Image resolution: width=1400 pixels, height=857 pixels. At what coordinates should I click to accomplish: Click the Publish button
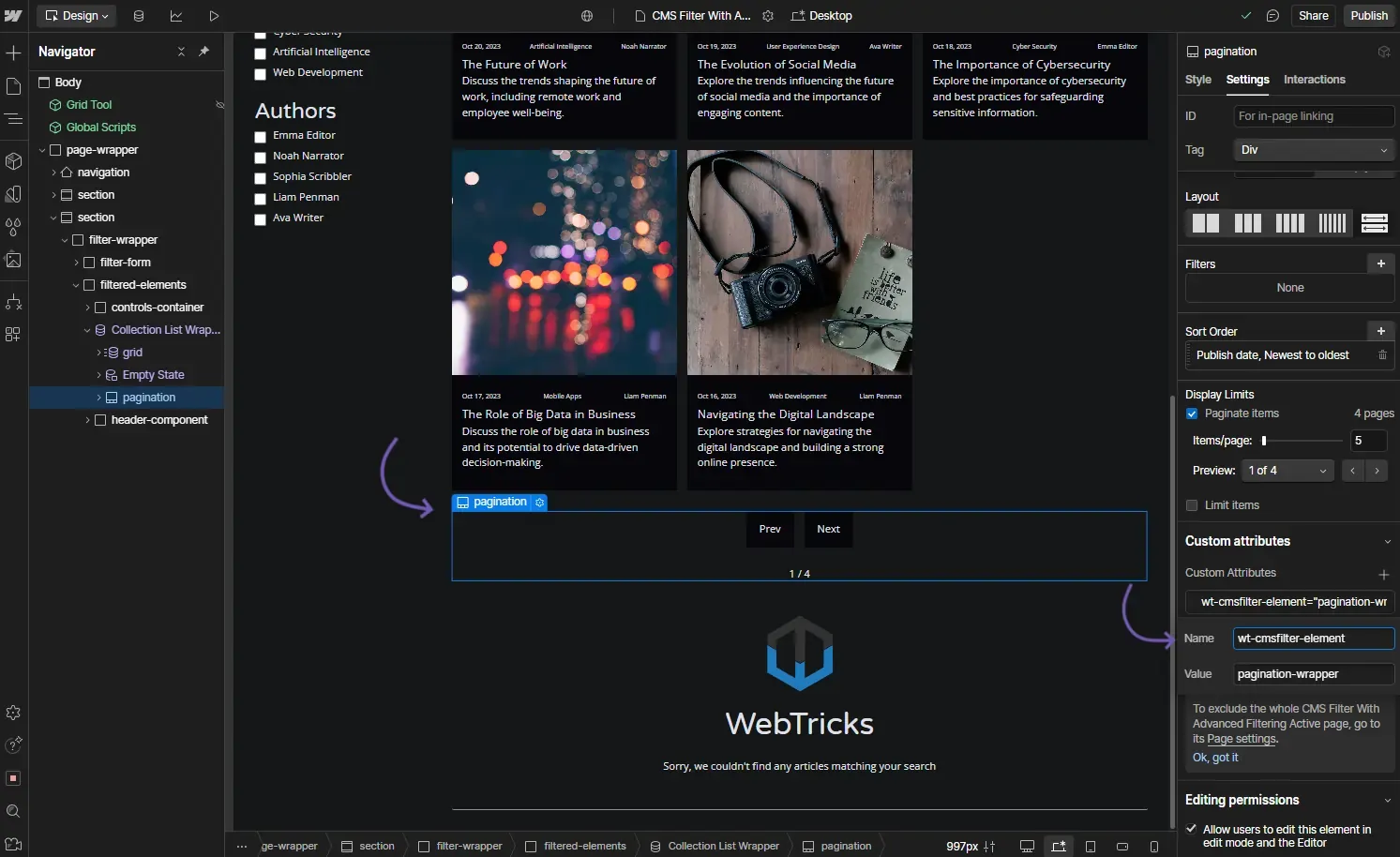point(1369,16)
